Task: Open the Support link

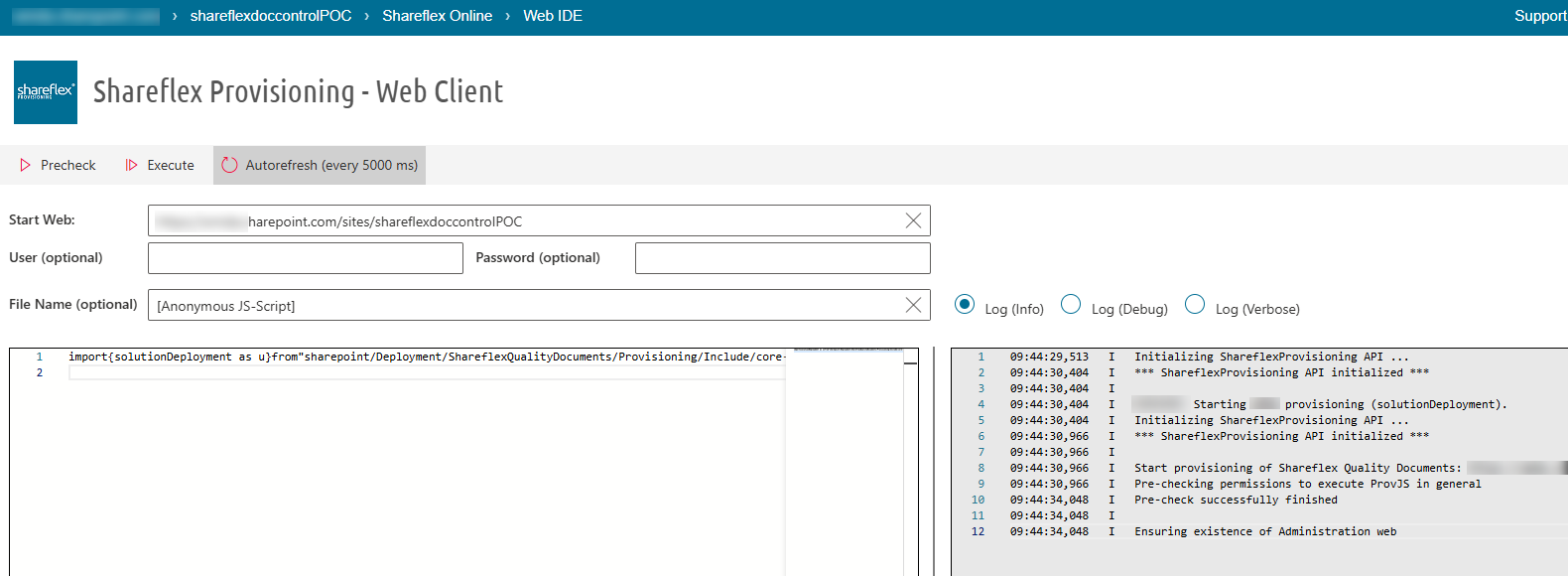Action: (x=1540, y=16)
